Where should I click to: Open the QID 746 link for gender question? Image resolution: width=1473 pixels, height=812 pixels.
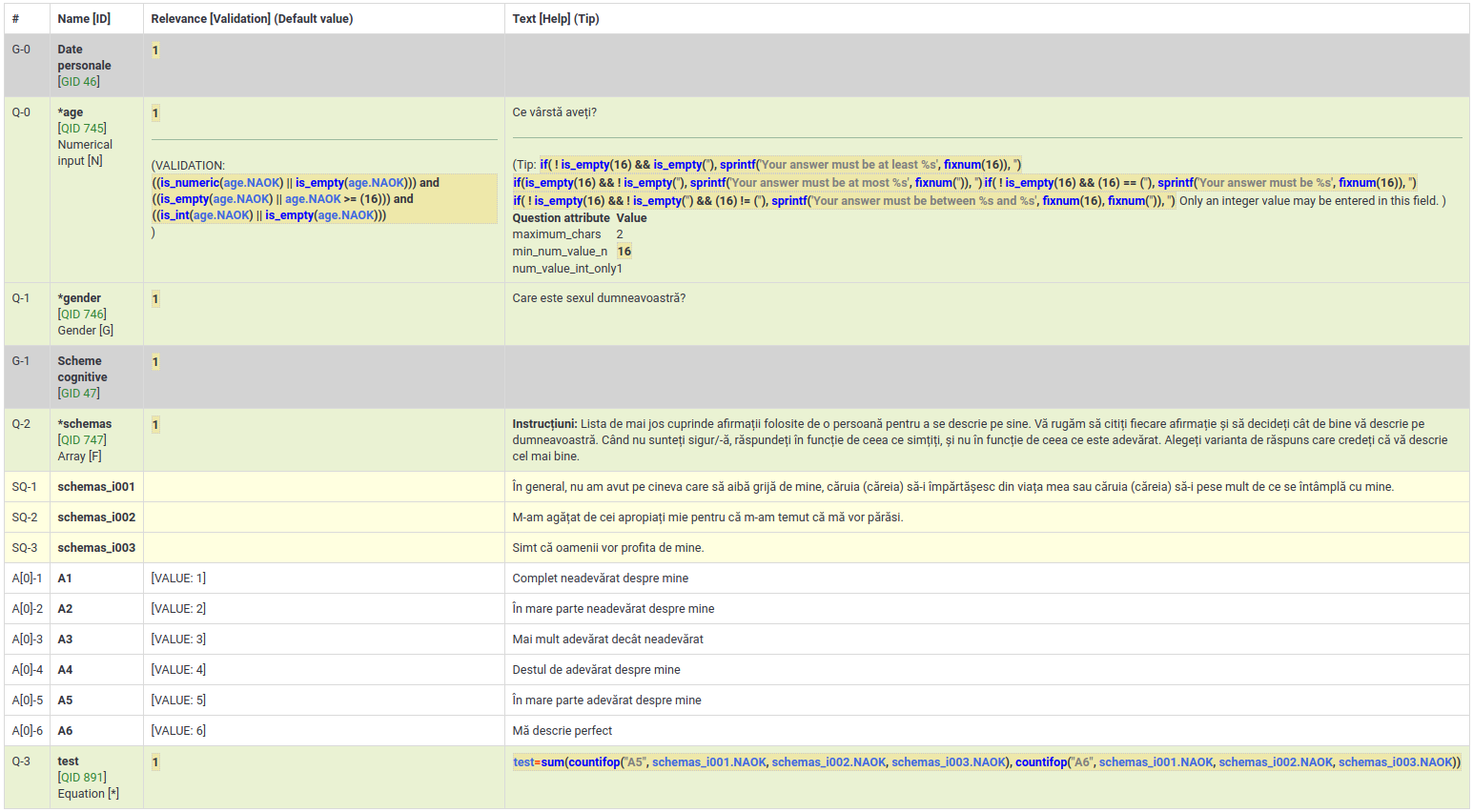pyautogui.click(x=82, y=315)
